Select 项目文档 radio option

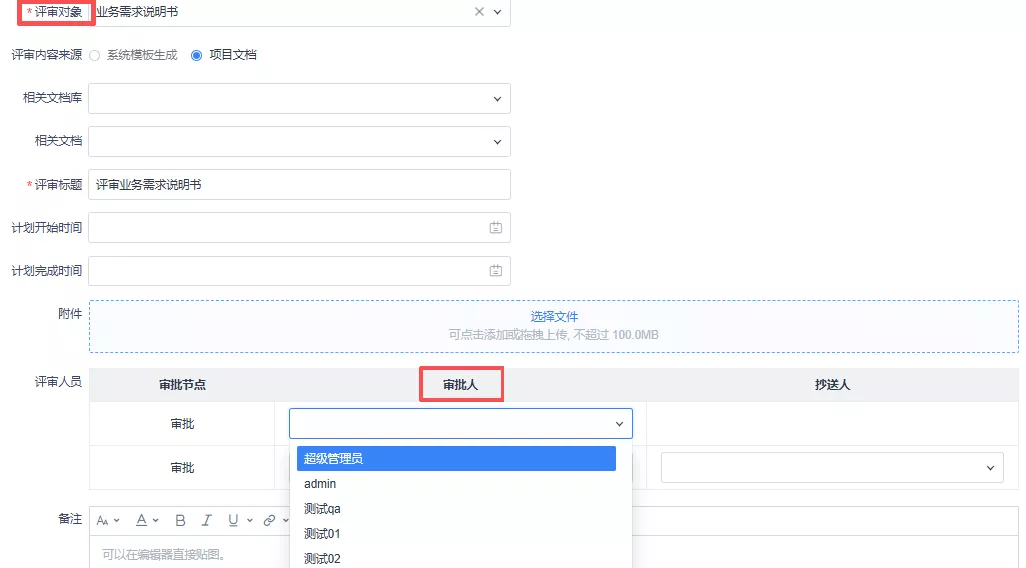196,56
